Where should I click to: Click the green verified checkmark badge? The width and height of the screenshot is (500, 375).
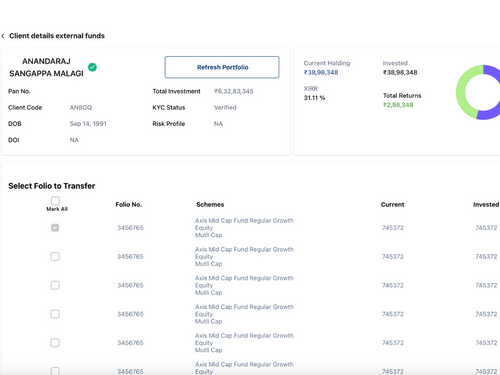pos(92,67)
